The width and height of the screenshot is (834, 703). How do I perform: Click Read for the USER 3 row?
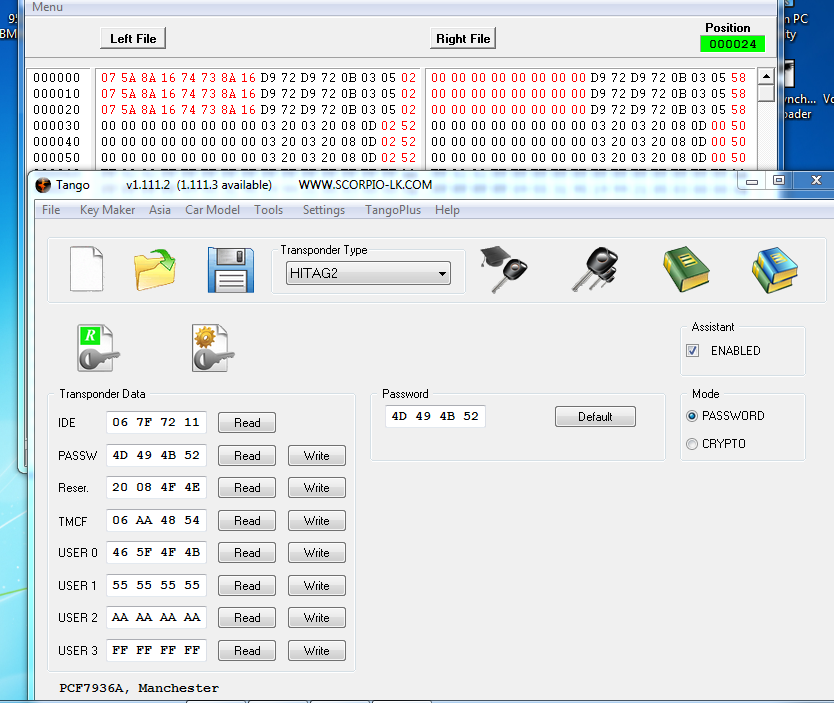coord(247,650)
